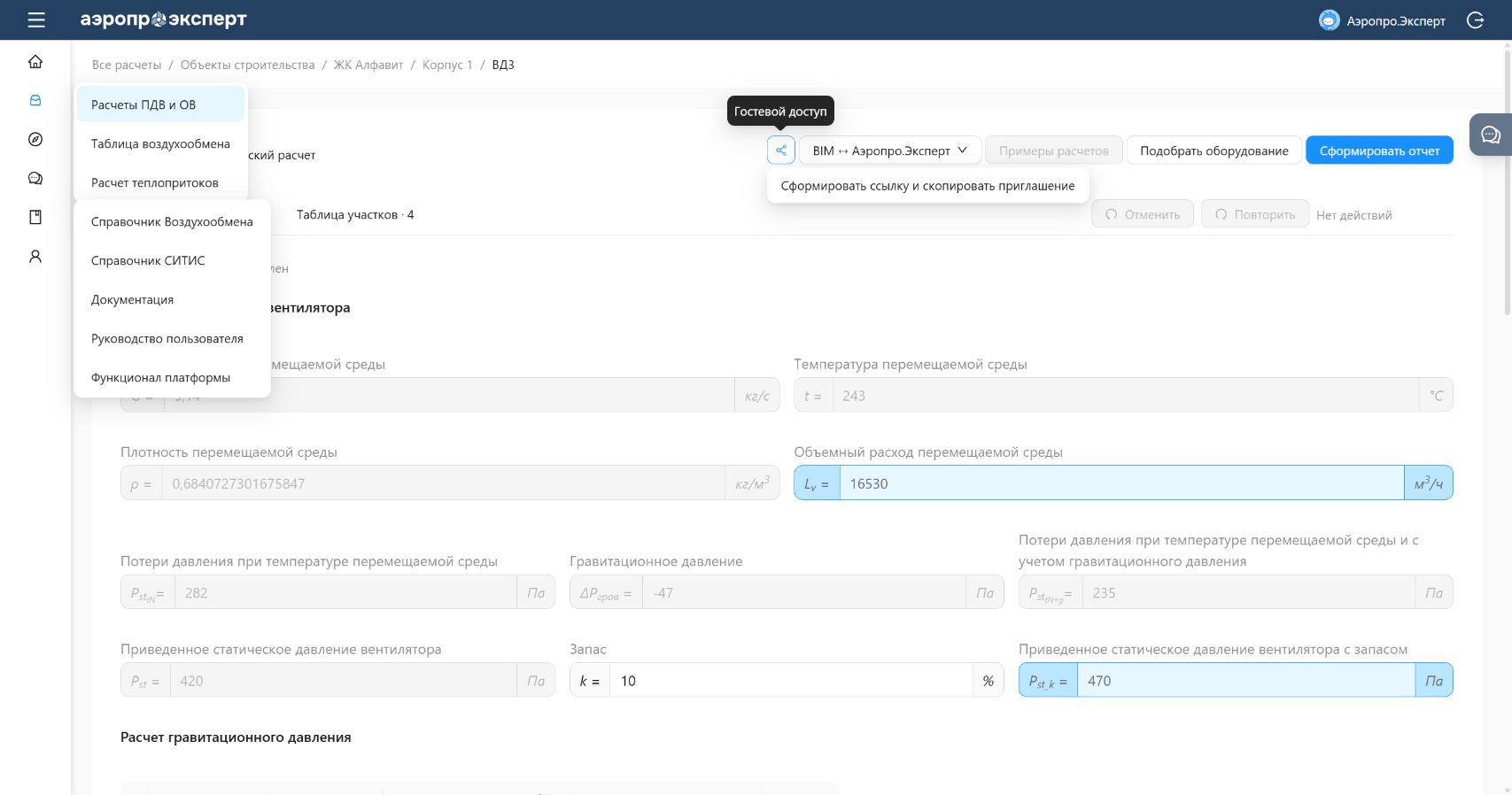Screen dimensions: 1512x795
Task: Click the Pst field showing 420
Action: point(344,681)
